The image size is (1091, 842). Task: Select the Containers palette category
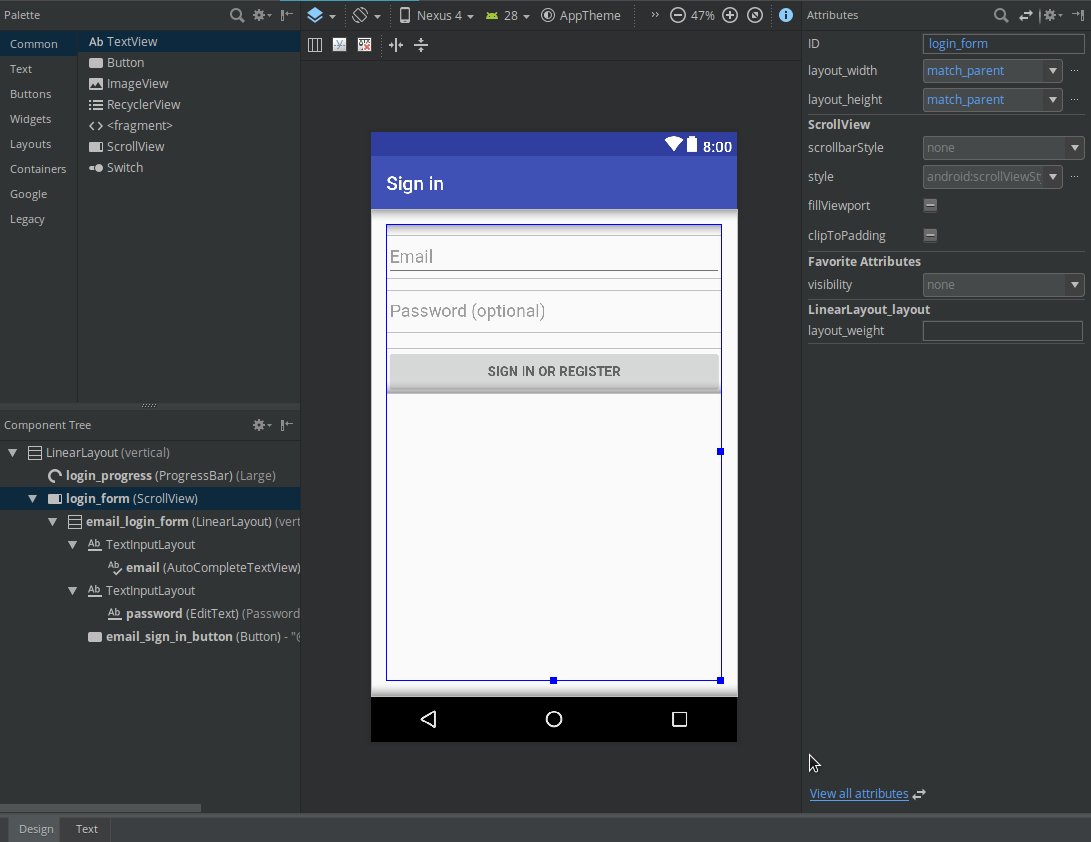pyautogui.click(x=38, y=169)
